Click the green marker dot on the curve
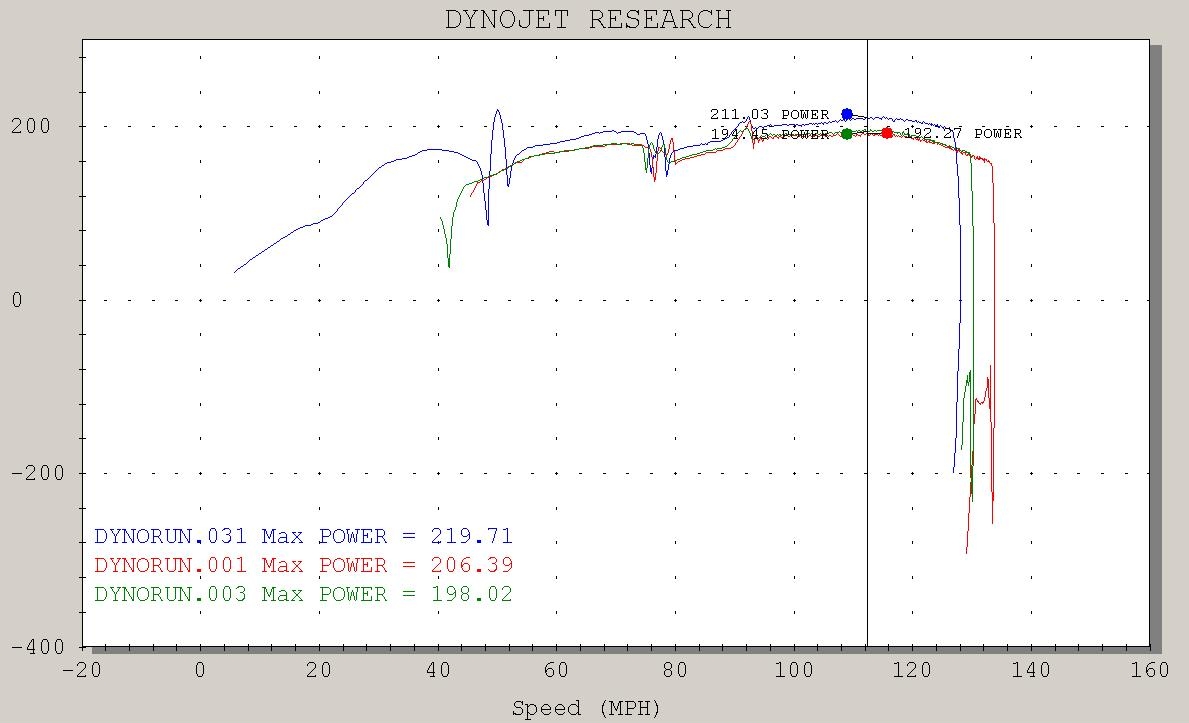1189x723 pixels. pyautogui.click(x=847, y=134)
